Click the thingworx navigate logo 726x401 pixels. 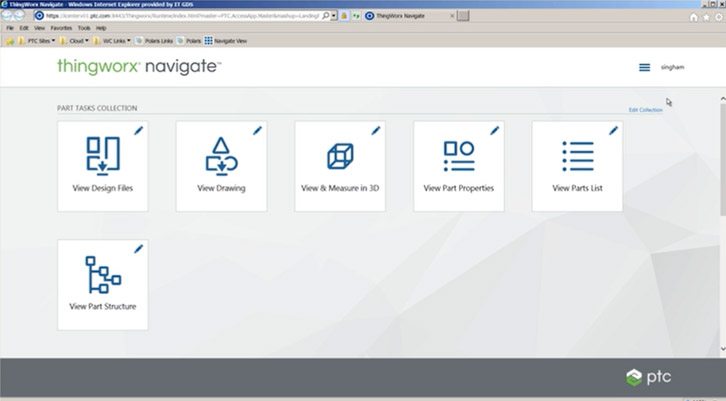click(139, 67)
